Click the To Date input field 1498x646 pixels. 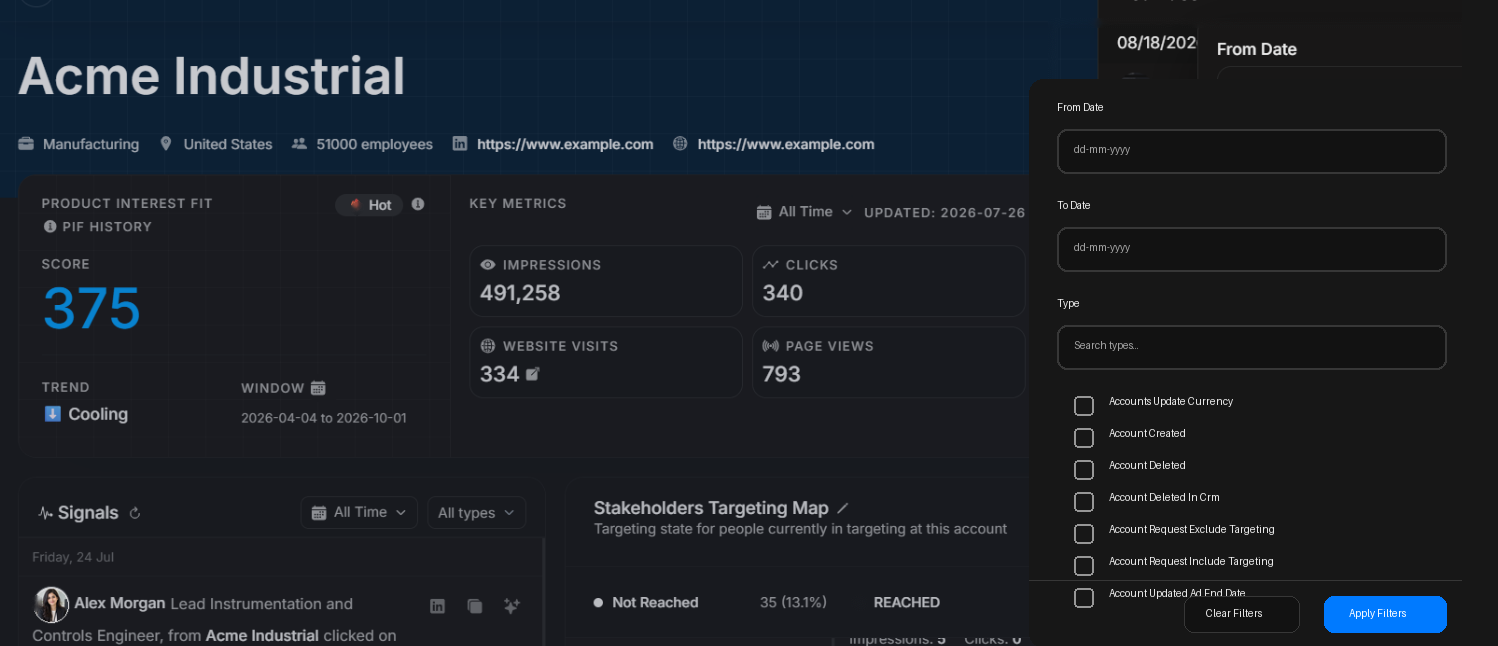[x=1251, y=249]
